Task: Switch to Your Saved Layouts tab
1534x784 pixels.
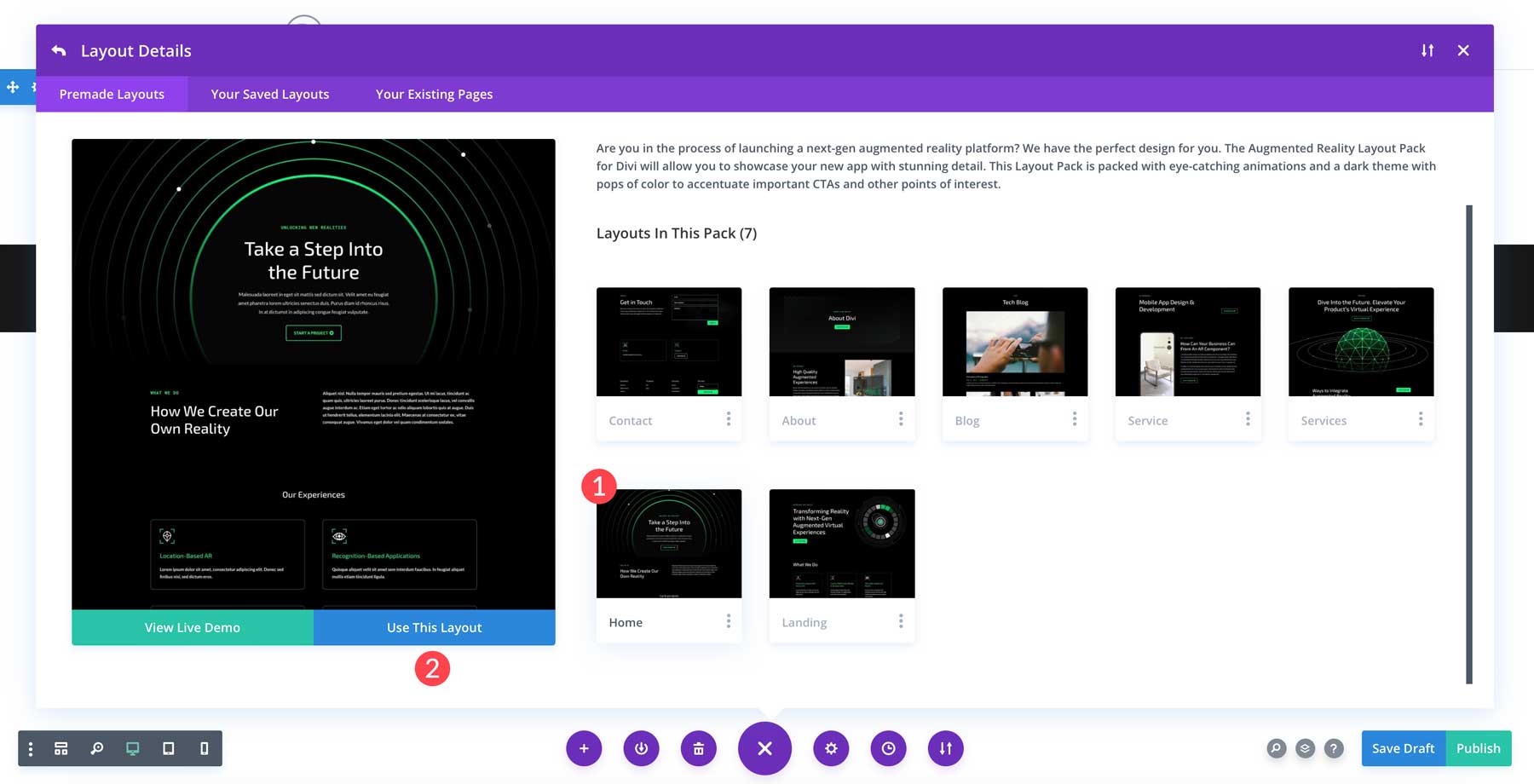Action: tap(269, 94)
